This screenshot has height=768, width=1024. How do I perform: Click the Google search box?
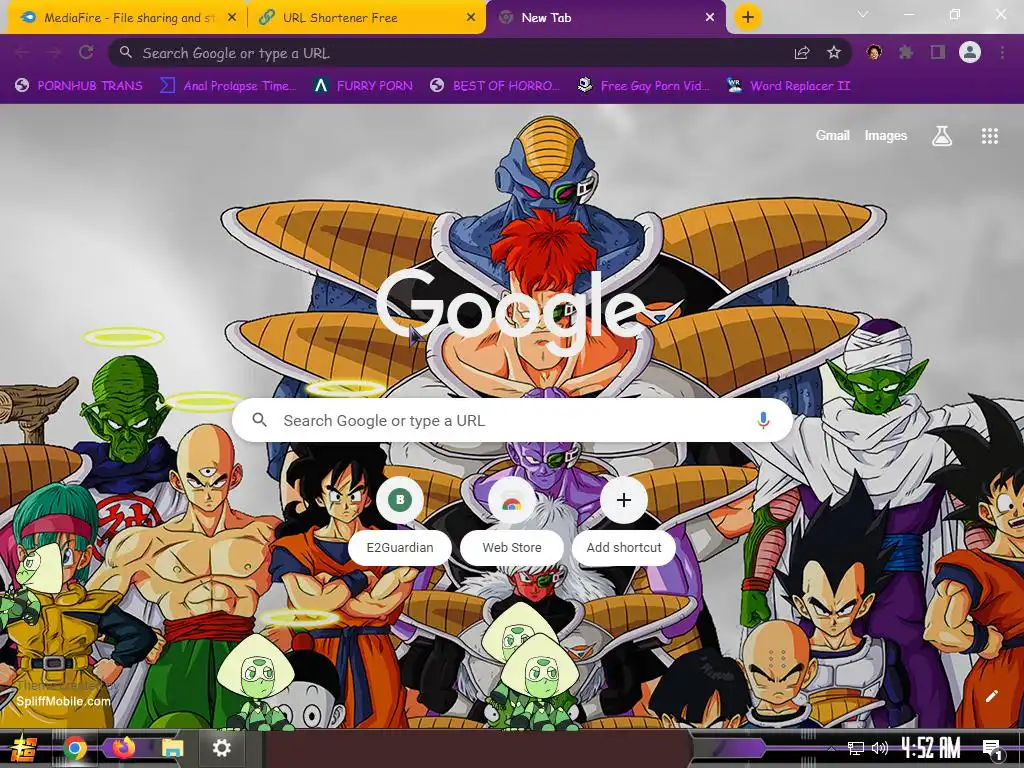512,421
